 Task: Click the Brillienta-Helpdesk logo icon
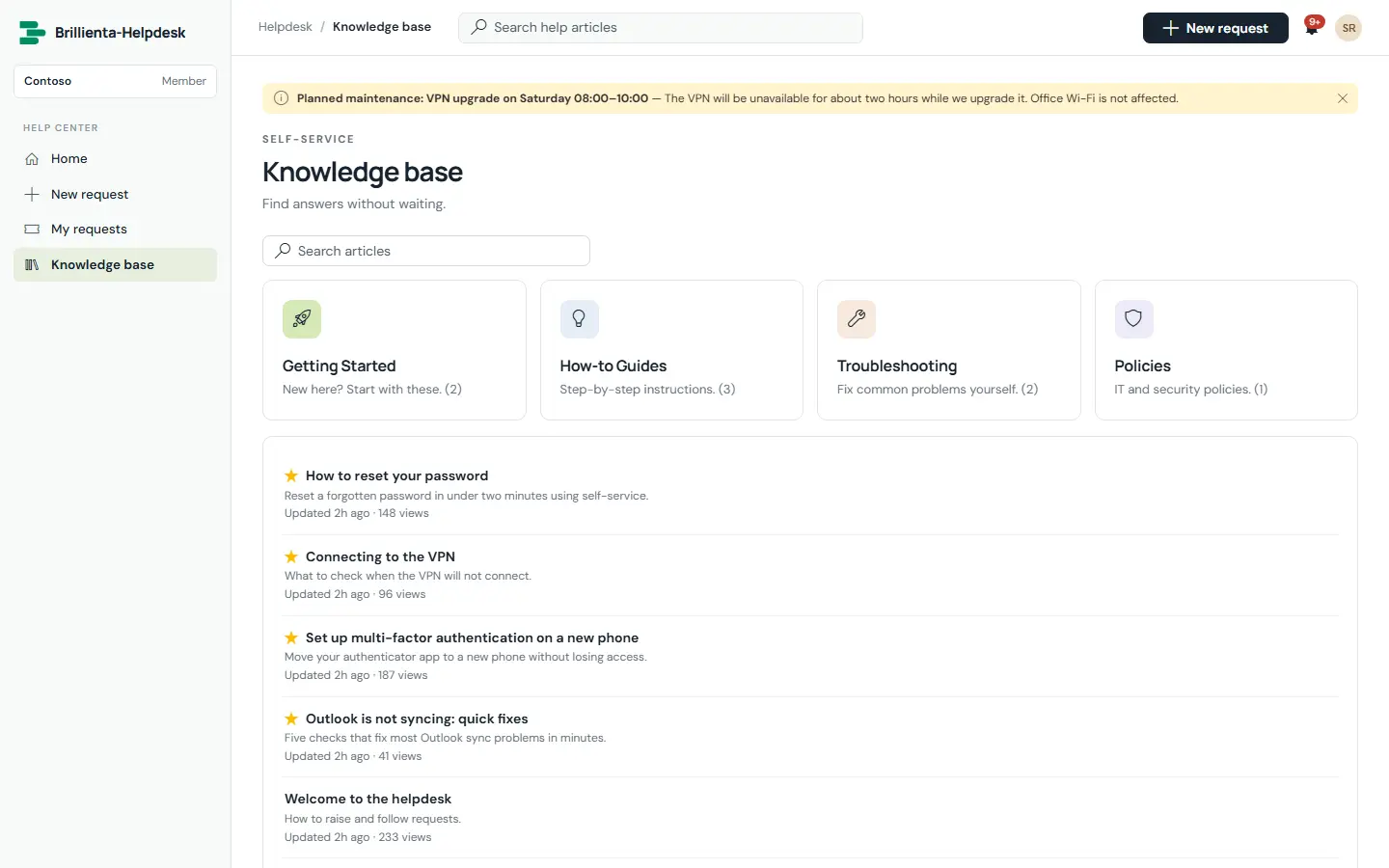point(33,33)
